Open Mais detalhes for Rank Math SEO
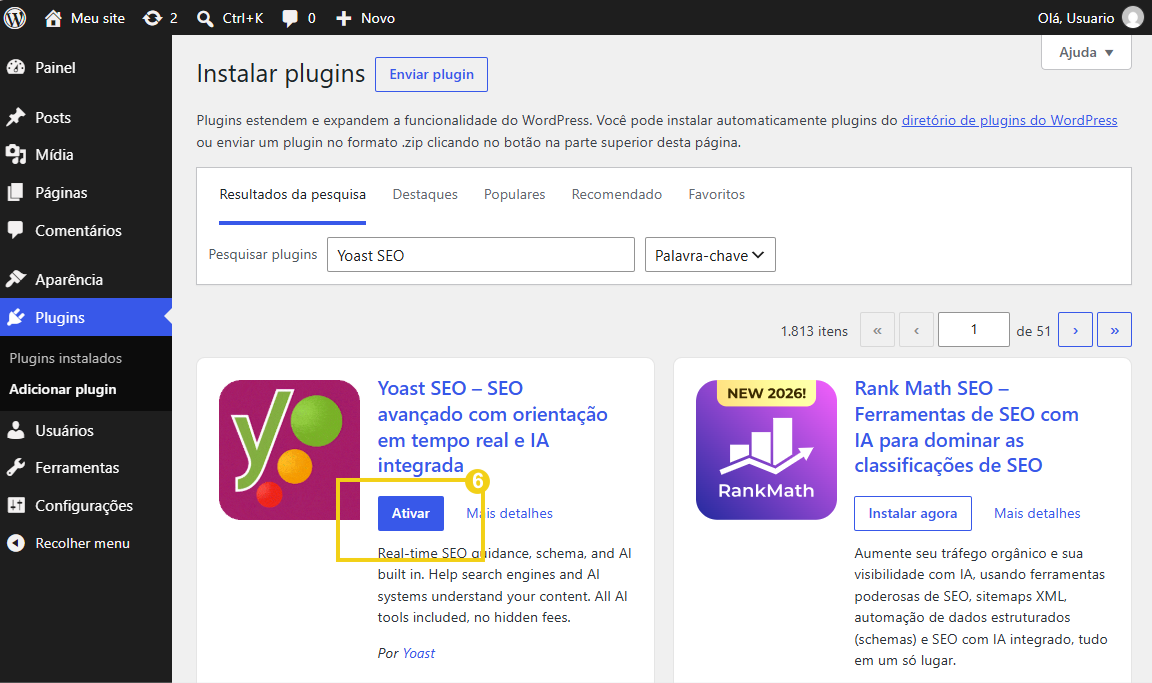Screen dimensions: 1152x683 tap(1037, 513)
